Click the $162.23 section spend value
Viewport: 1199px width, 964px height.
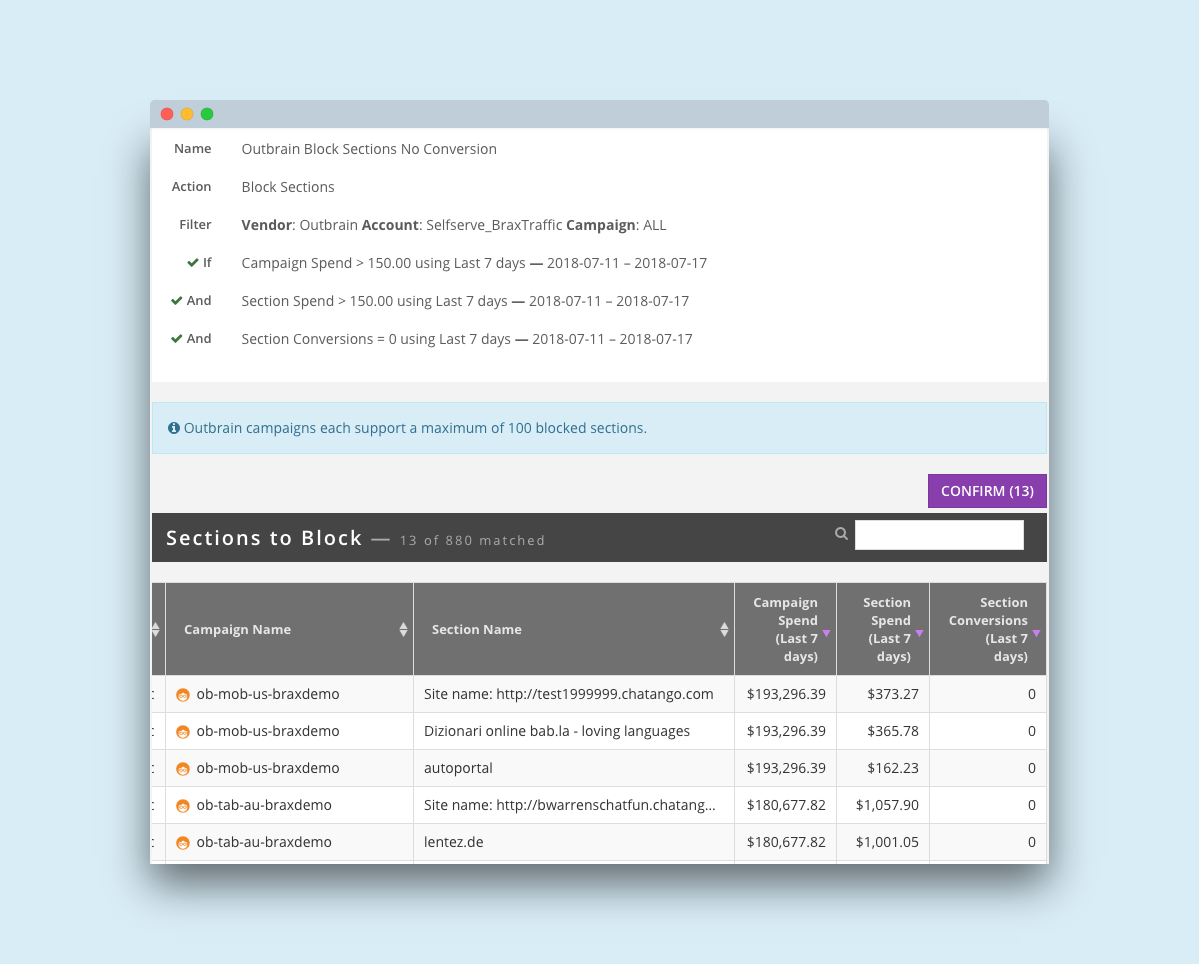[x=892, y=768]
